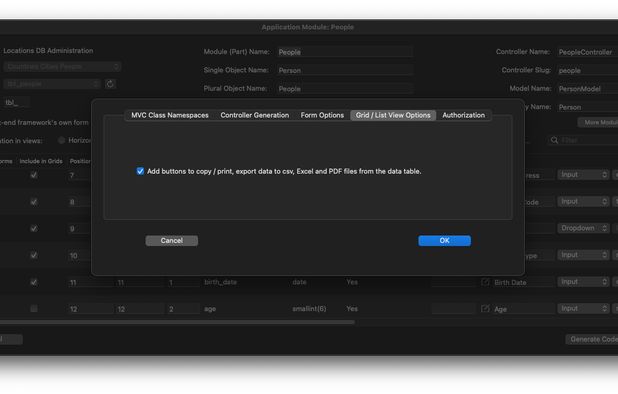This screenshot has width=618, height=394.
Task: Go to the Authorization tab
Action: 464,115
